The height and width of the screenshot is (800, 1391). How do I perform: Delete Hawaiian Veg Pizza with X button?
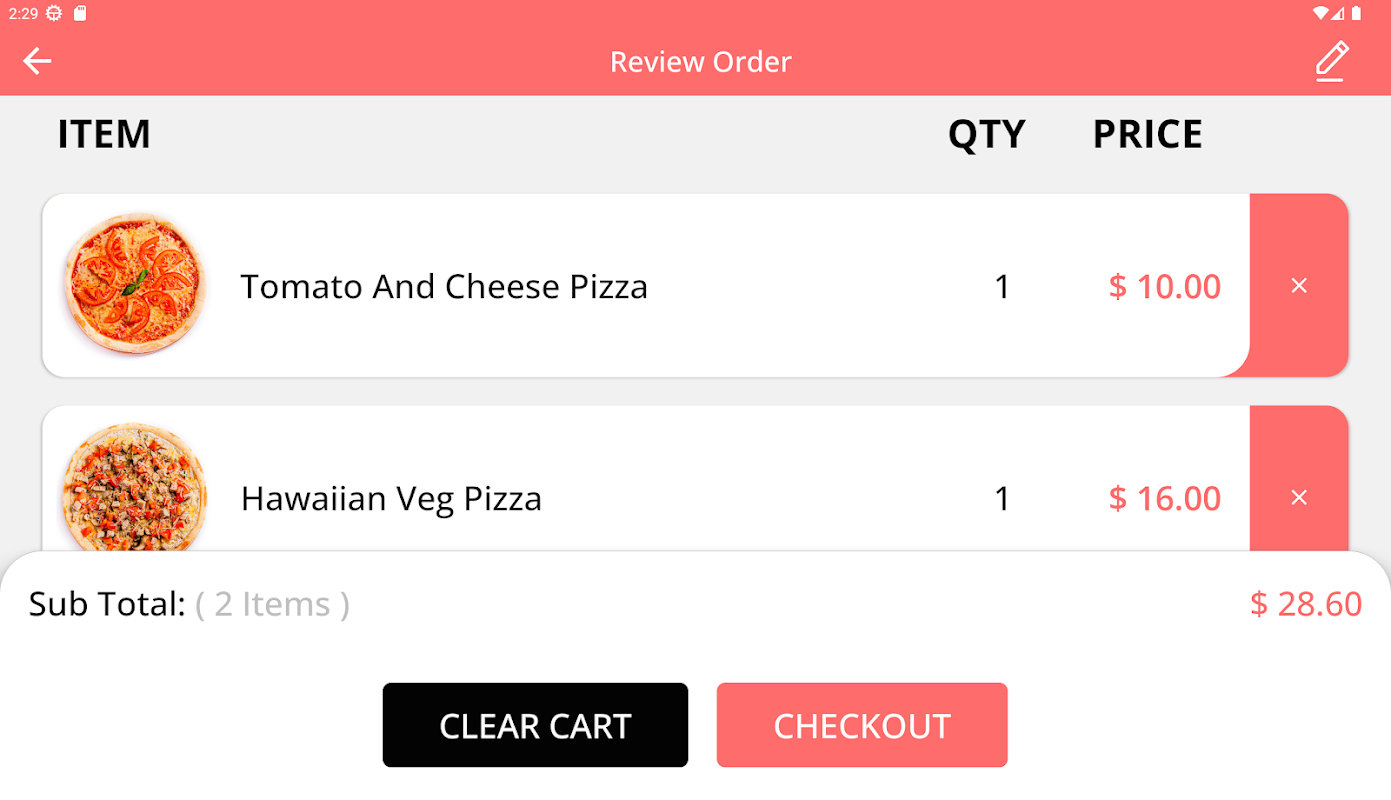point(1299,497)
